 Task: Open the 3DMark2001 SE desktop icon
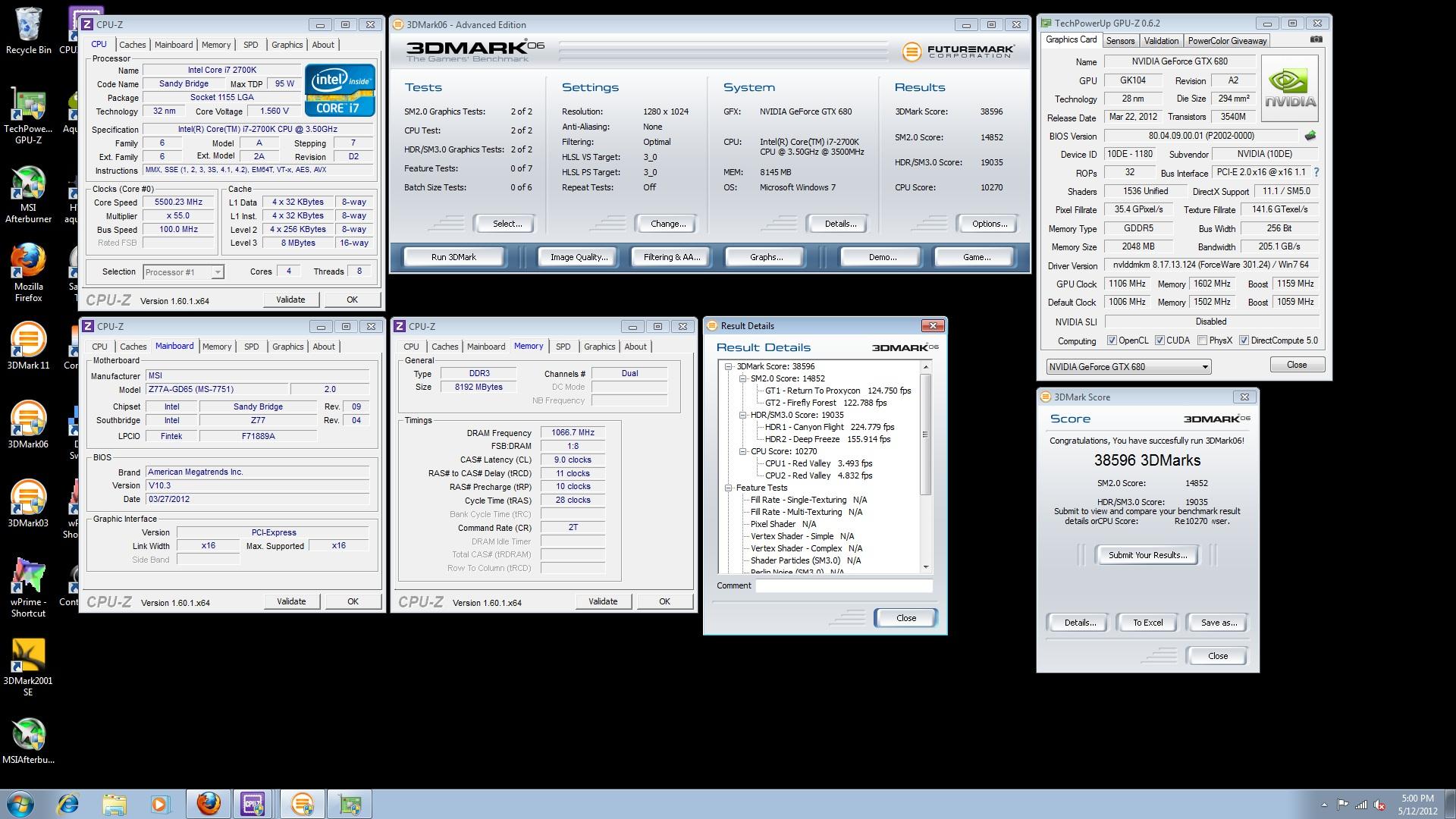(x=28, y=667)
